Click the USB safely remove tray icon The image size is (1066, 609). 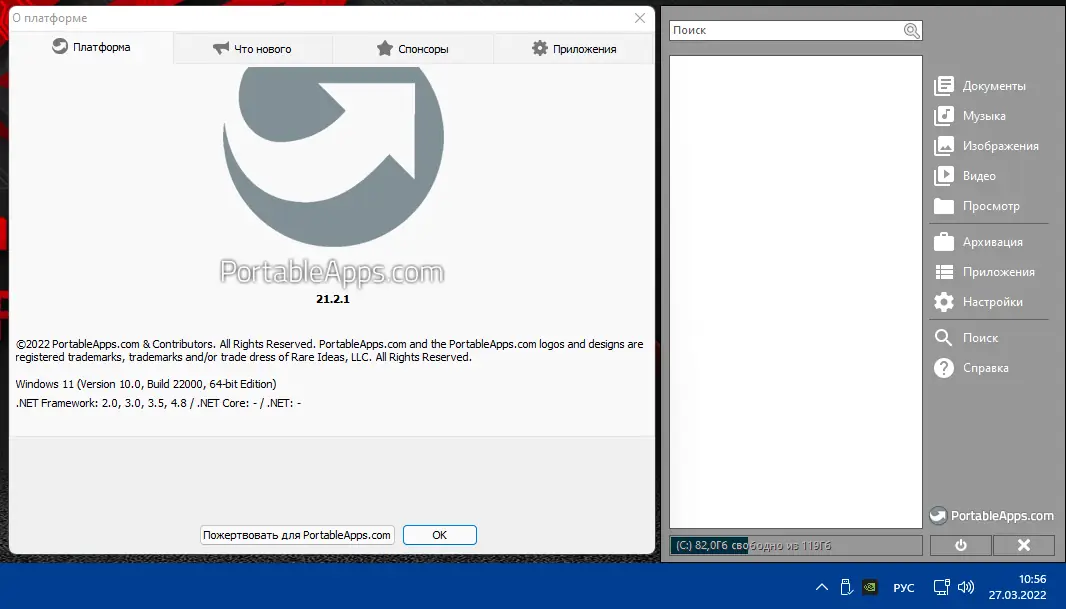coord(846,587)
